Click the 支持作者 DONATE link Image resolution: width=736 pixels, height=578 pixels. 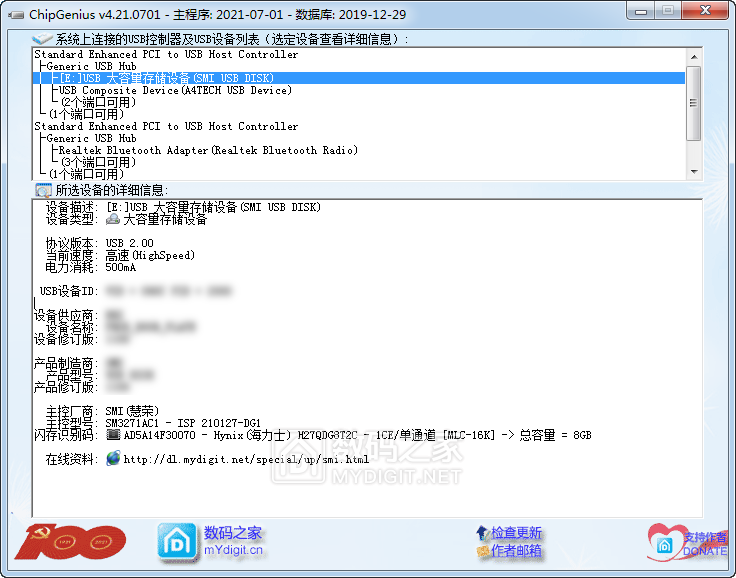point(705,544)
